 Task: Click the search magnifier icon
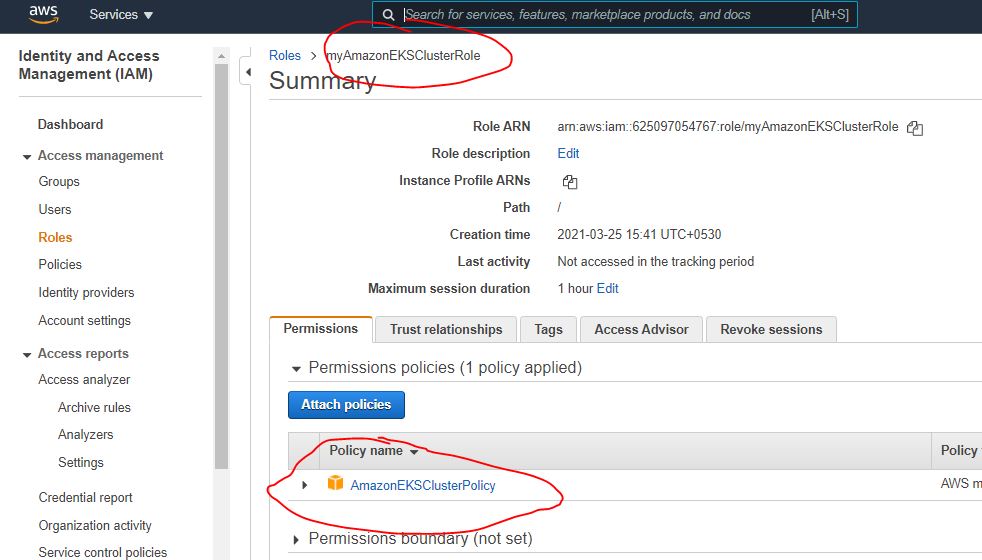[x=389, y=15]
